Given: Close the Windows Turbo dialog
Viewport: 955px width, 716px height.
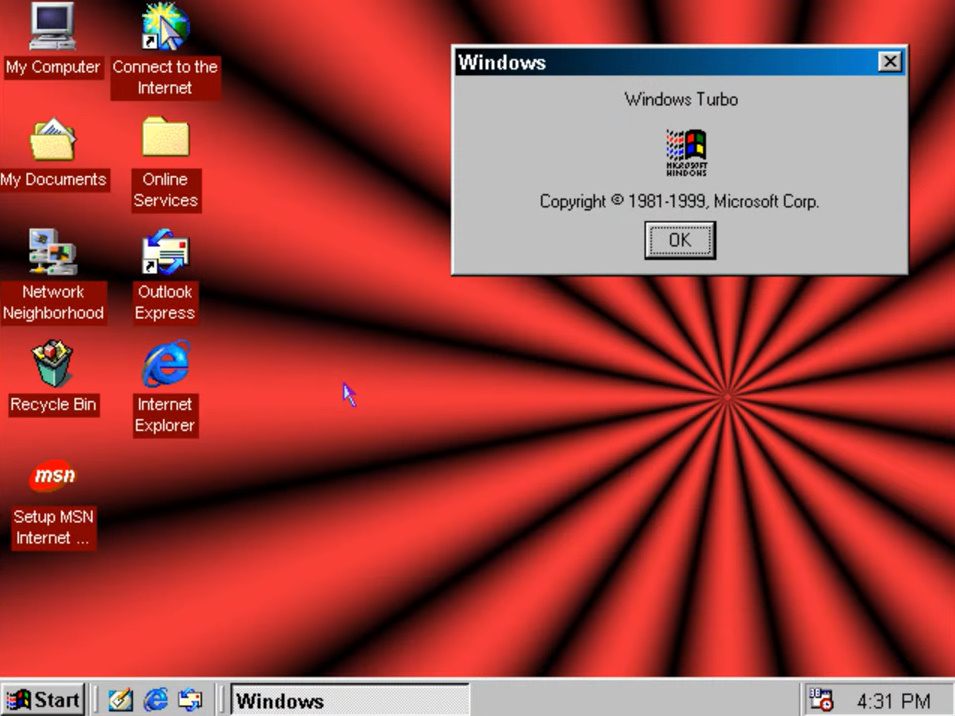Looking at the screenshot, I should pos(890,61).
